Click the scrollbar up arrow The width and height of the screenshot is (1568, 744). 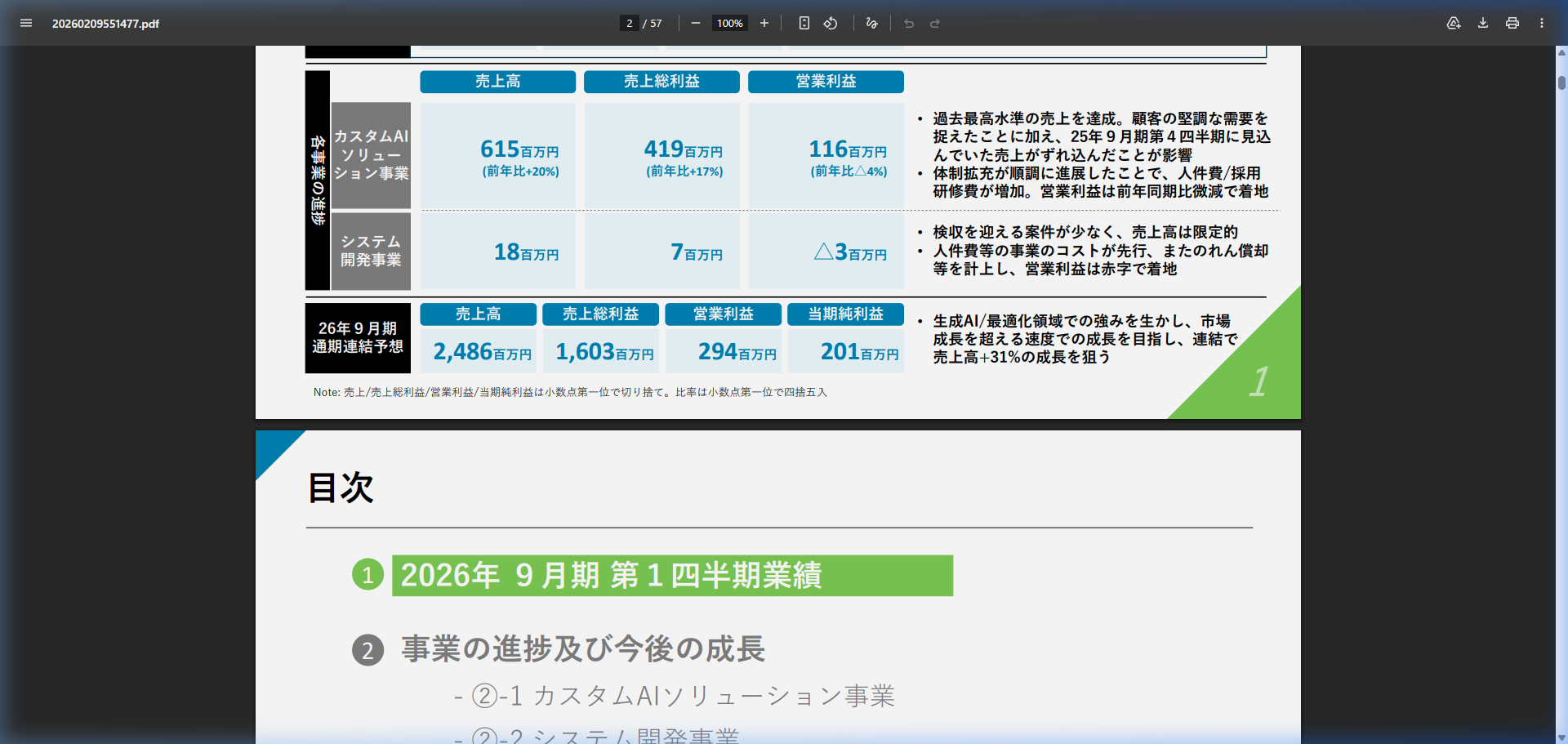1561,52
